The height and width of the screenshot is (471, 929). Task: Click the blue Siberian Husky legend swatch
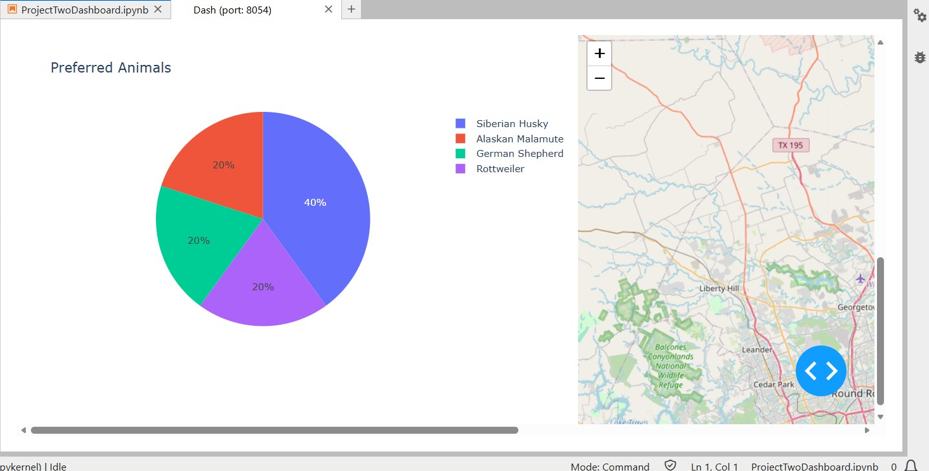coord(460,123)
